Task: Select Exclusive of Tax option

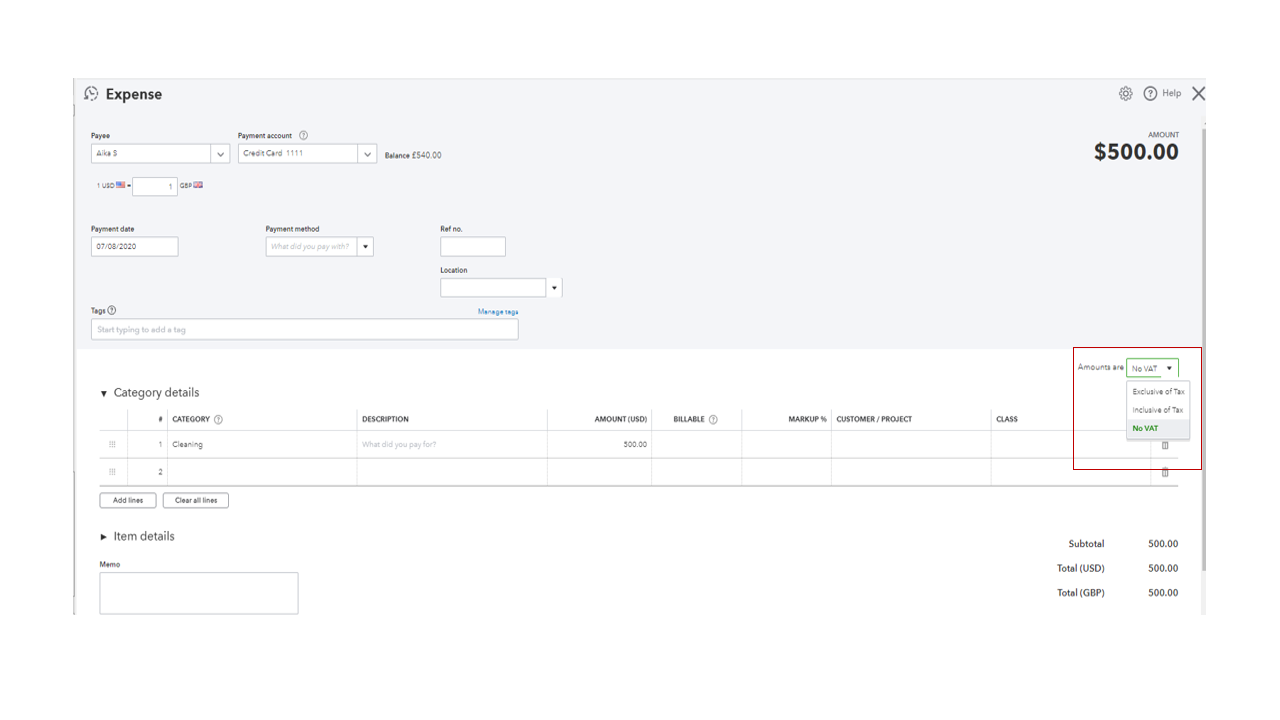Action: [1157, 392]
